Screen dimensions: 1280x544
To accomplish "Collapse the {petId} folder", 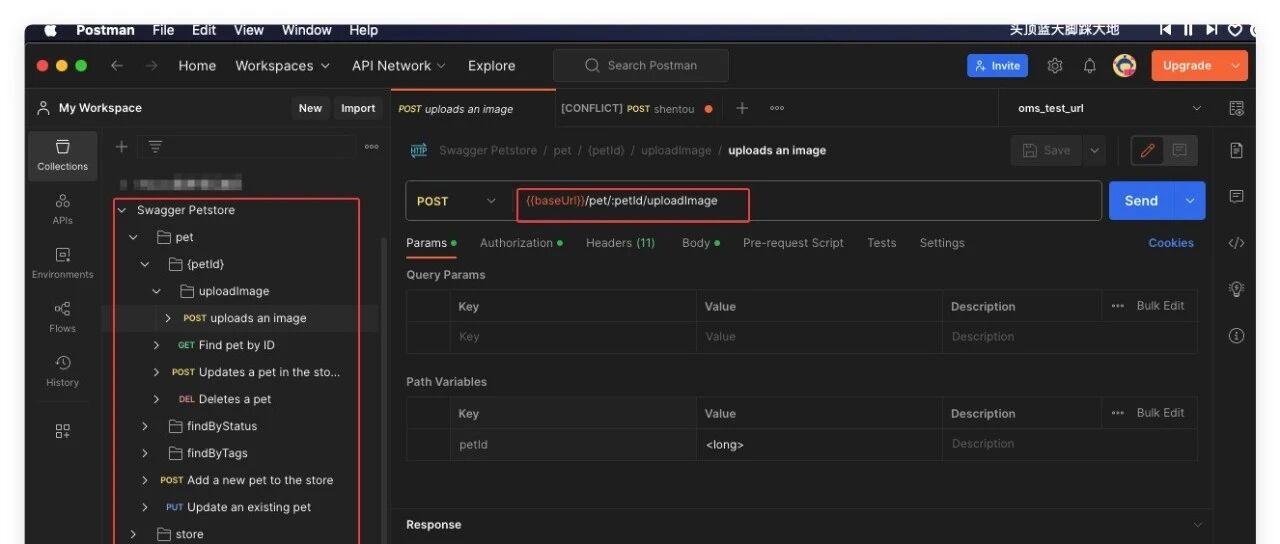I will coord(145,265).
